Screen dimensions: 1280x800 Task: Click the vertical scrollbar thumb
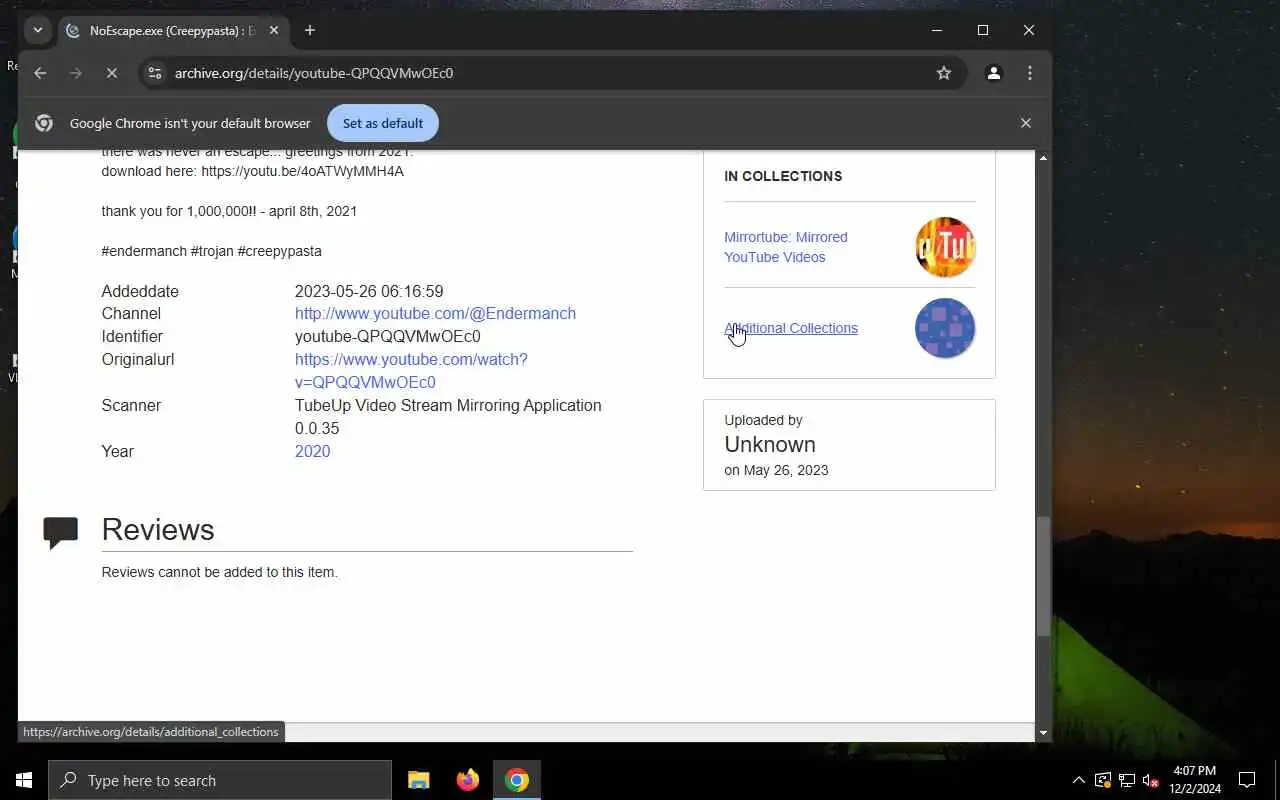[1043, 577]
